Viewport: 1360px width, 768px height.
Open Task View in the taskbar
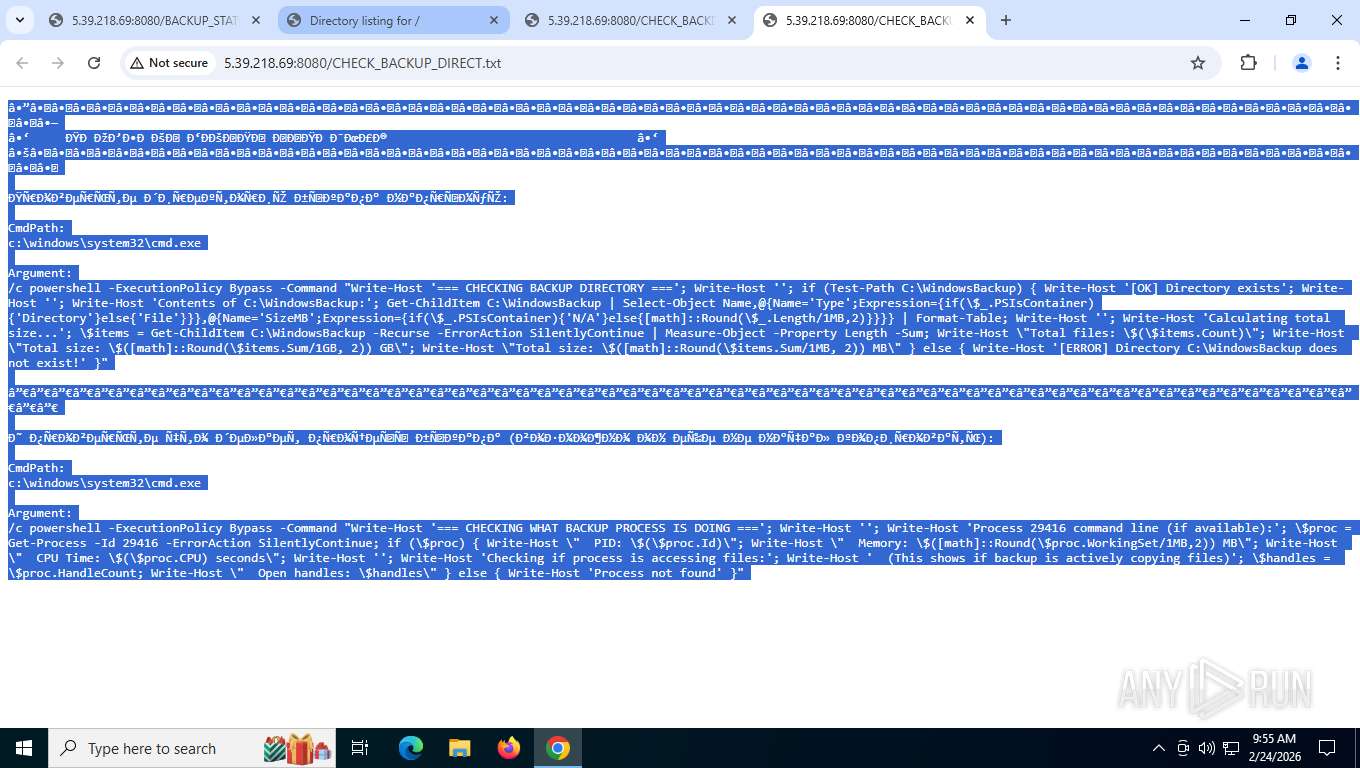[x=360, y=748]
